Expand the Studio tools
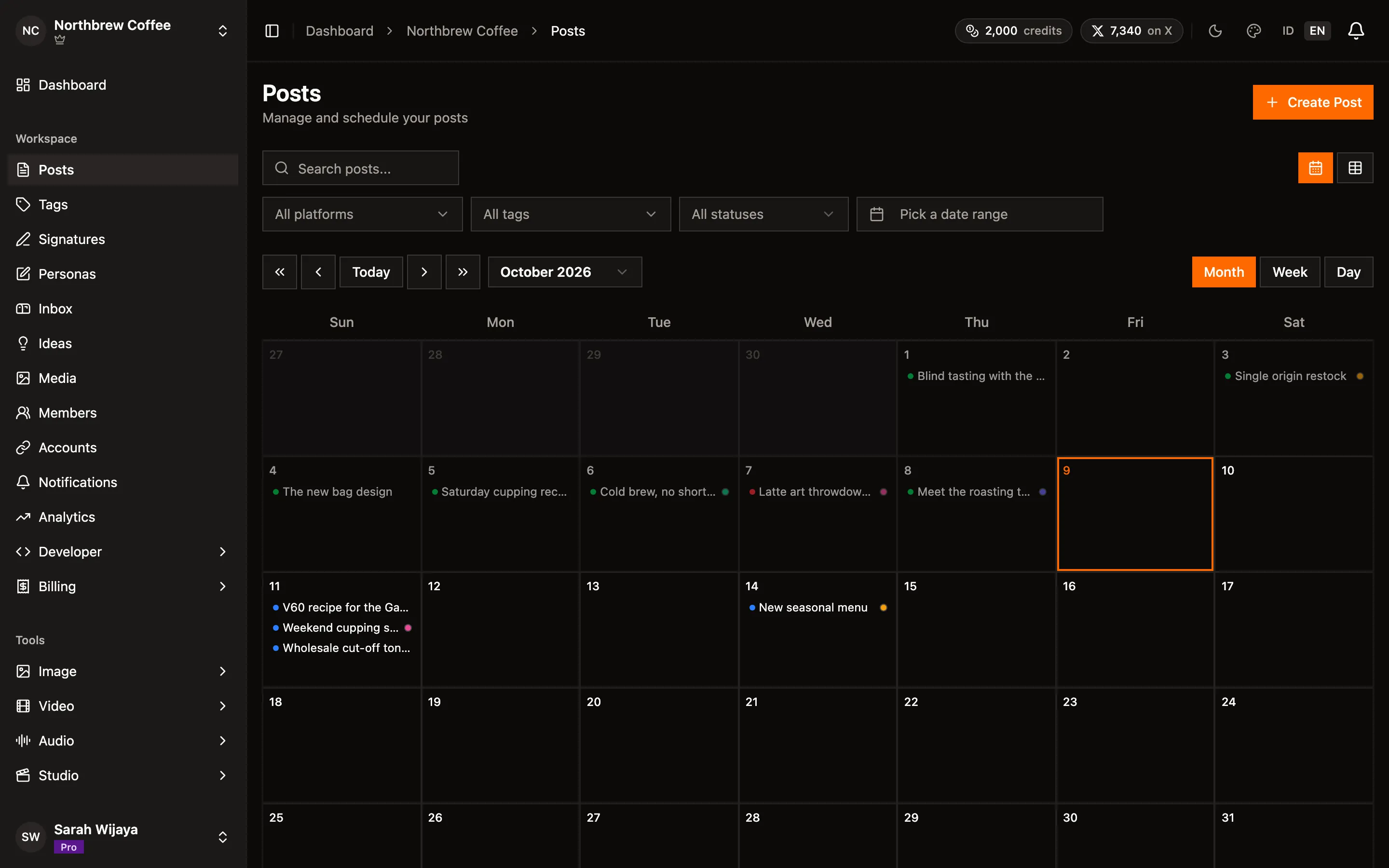 pos(123,775)
